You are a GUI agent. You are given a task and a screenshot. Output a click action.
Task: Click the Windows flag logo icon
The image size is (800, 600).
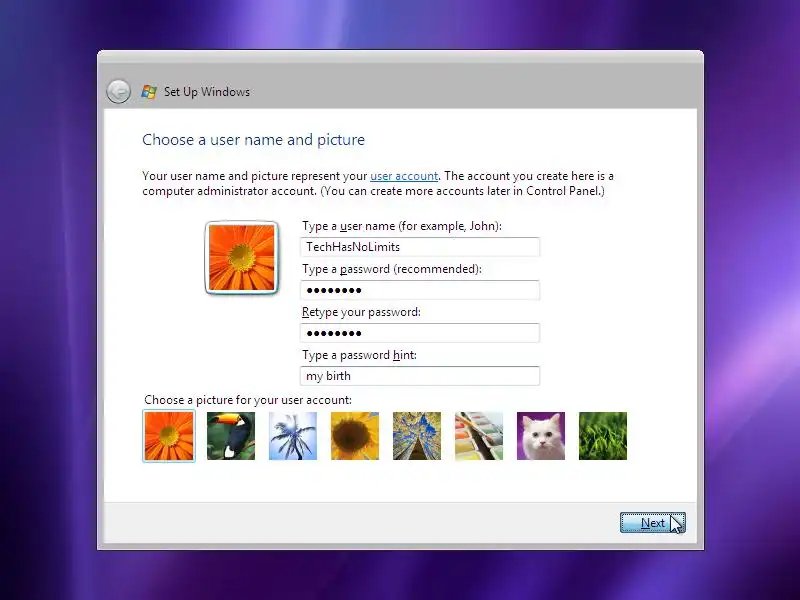[149, 92]
